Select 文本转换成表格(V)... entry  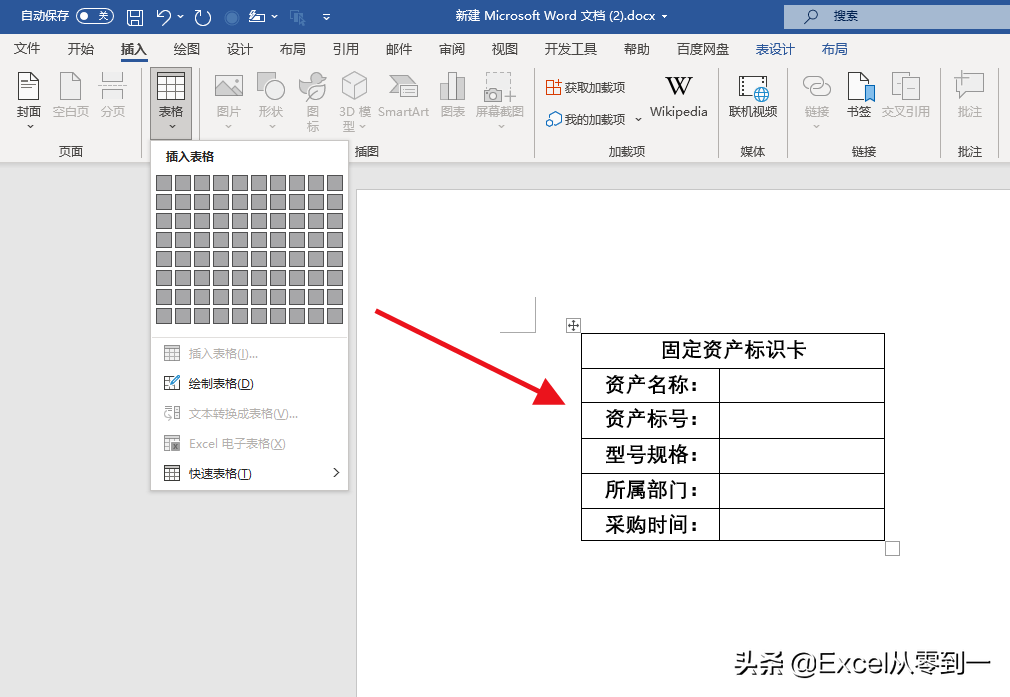249,414
